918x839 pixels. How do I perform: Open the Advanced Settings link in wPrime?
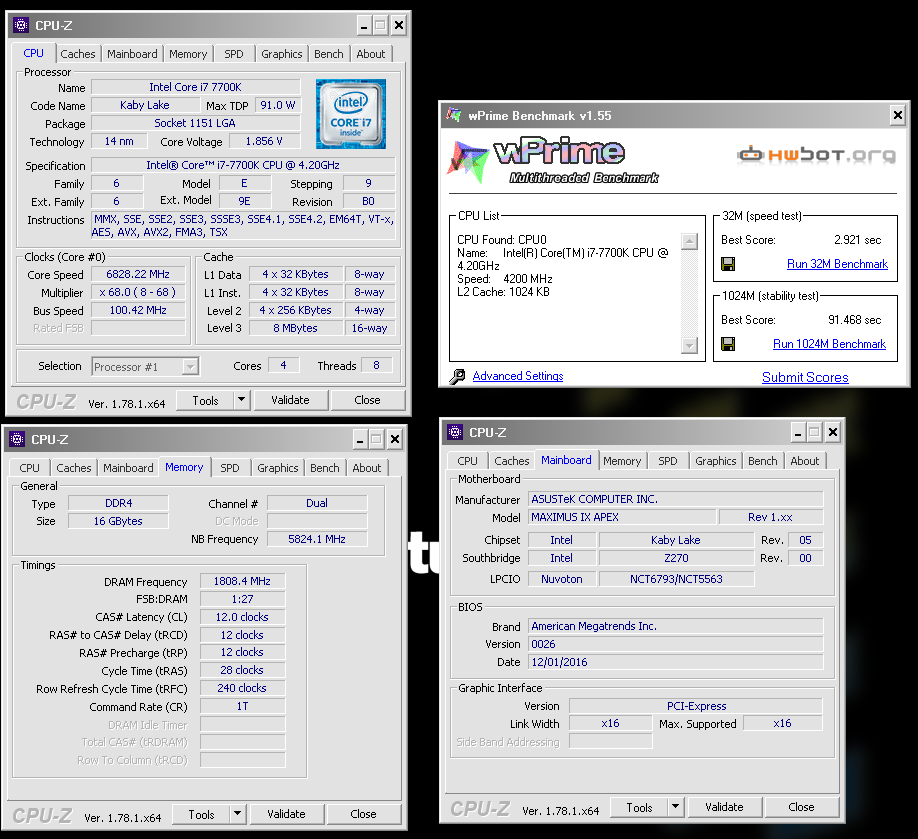[518, 376]
